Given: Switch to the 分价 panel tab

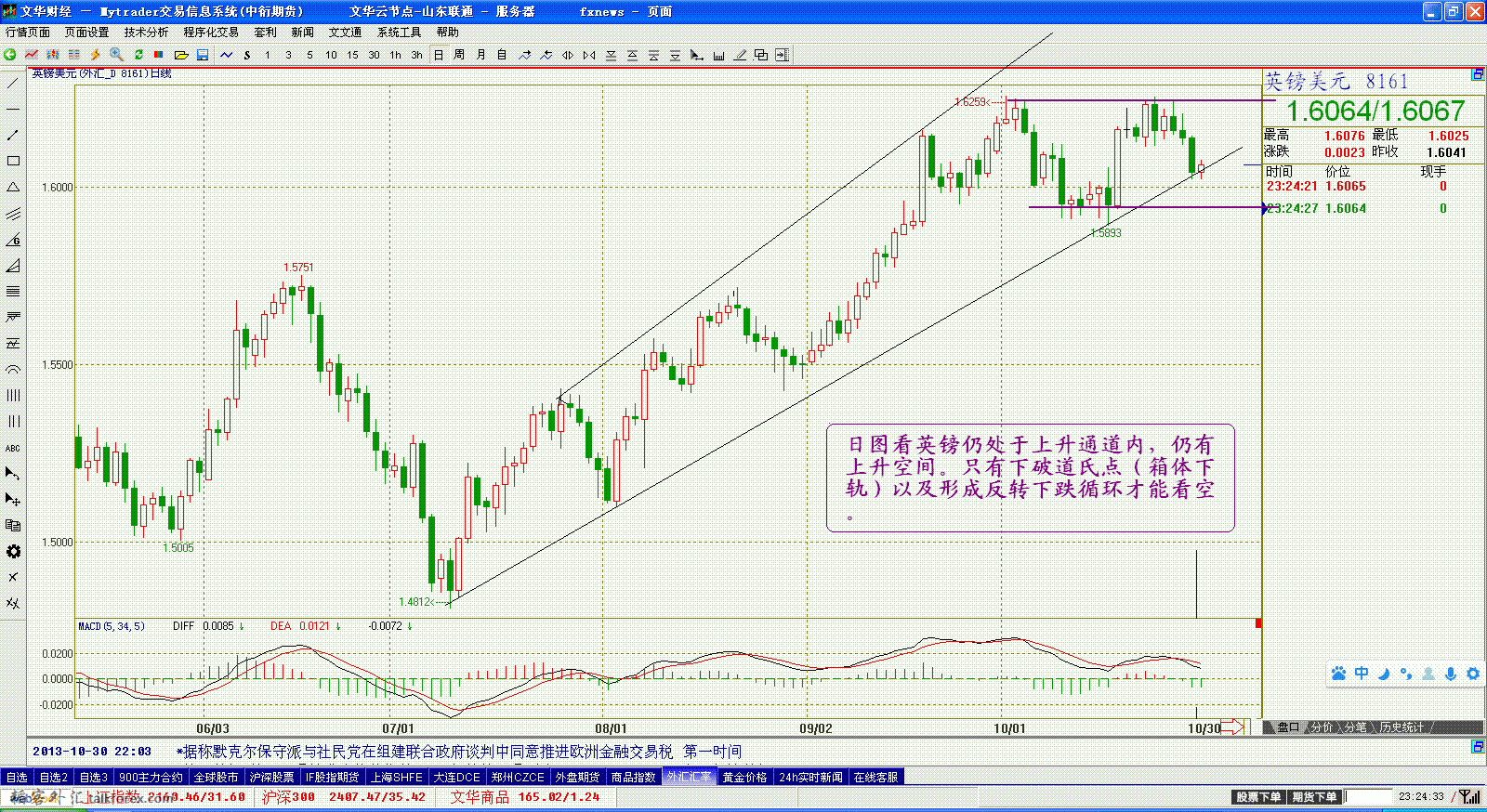Looking at the screenshot, I should click(x=1322, y=727).
